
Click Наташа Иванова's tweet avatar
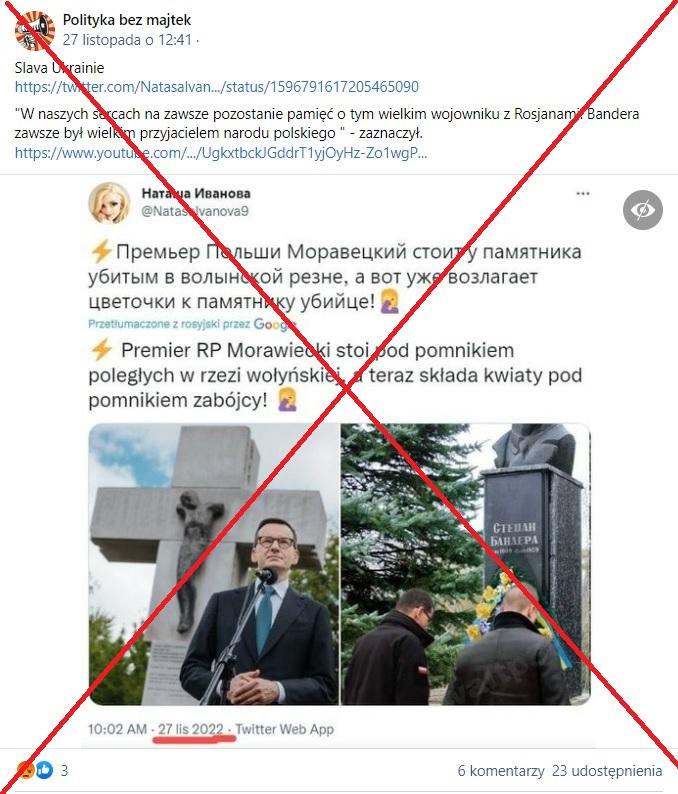[x=109, y=203]
